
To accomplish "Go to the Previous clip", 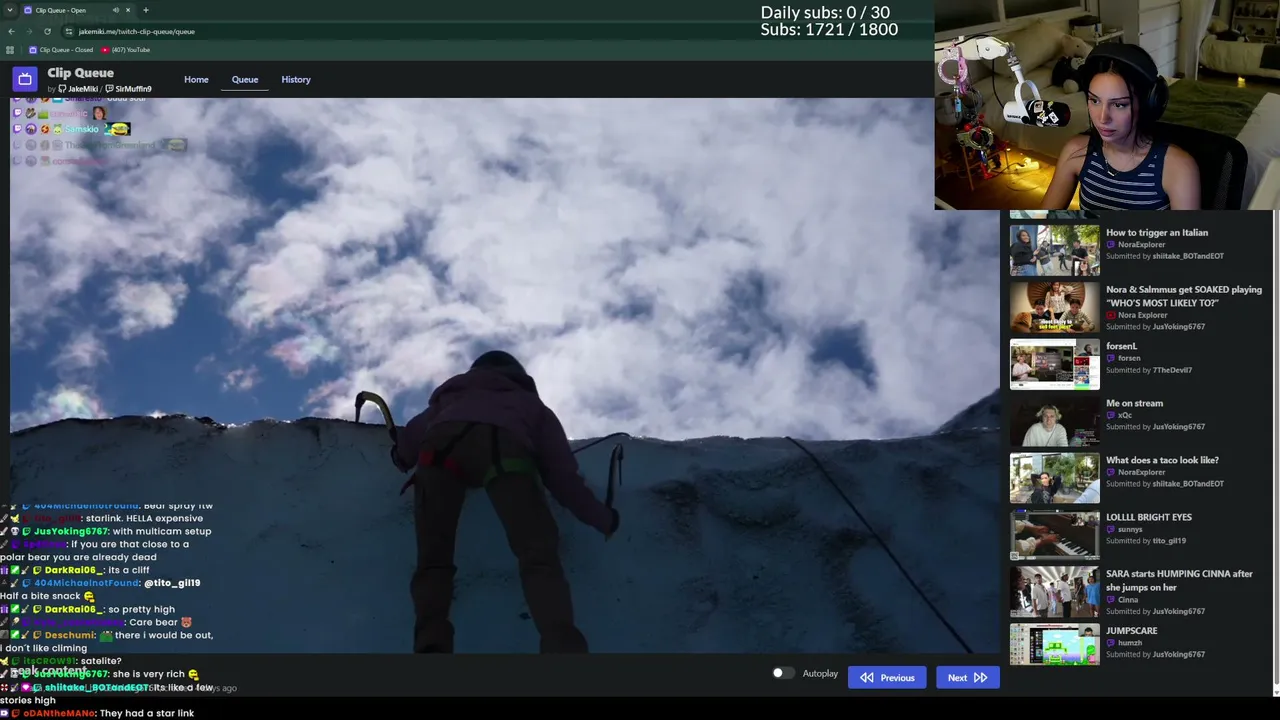I will [887, 678].
